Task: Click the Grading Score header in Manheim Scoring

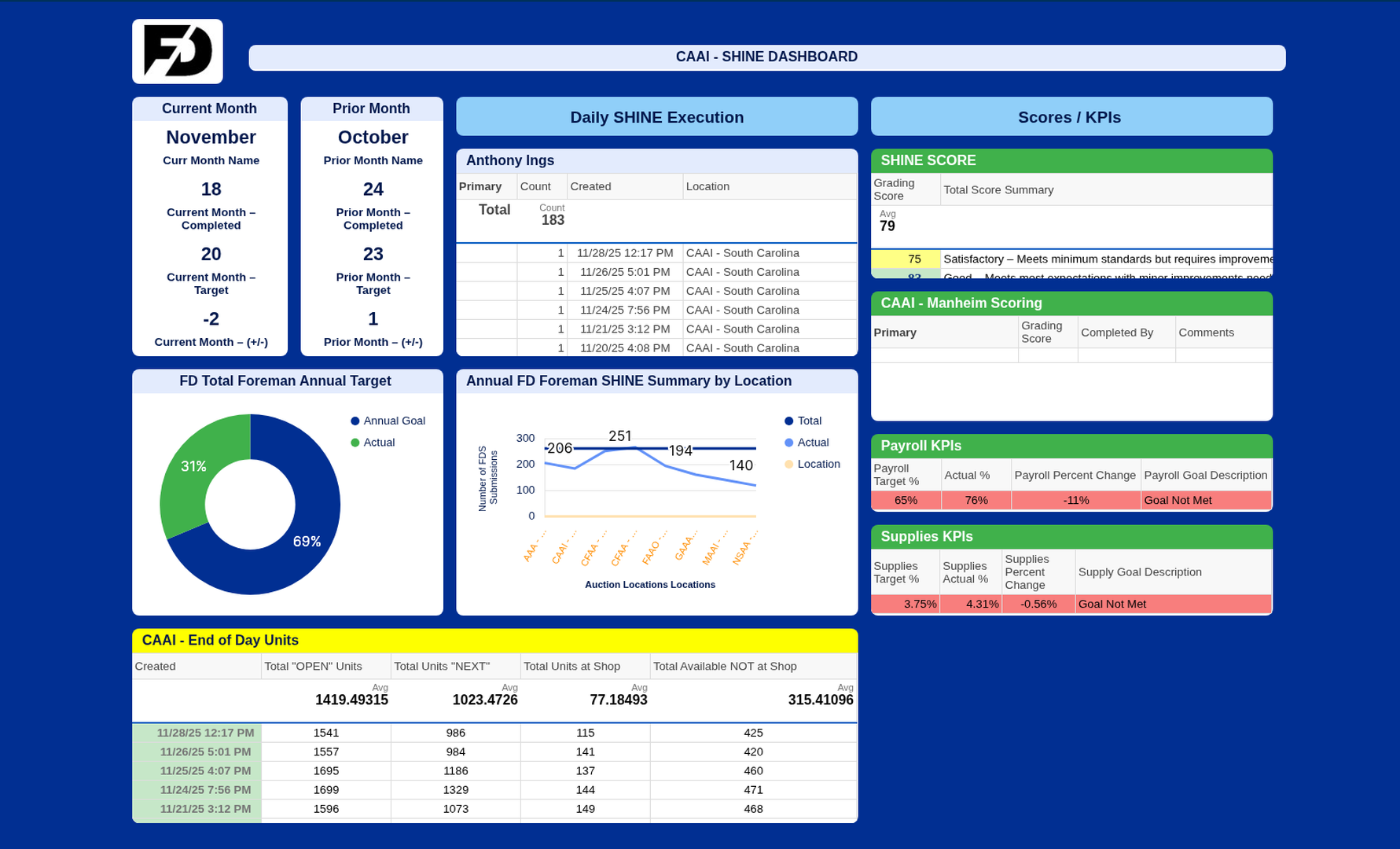Action: tap(1042, 333)
